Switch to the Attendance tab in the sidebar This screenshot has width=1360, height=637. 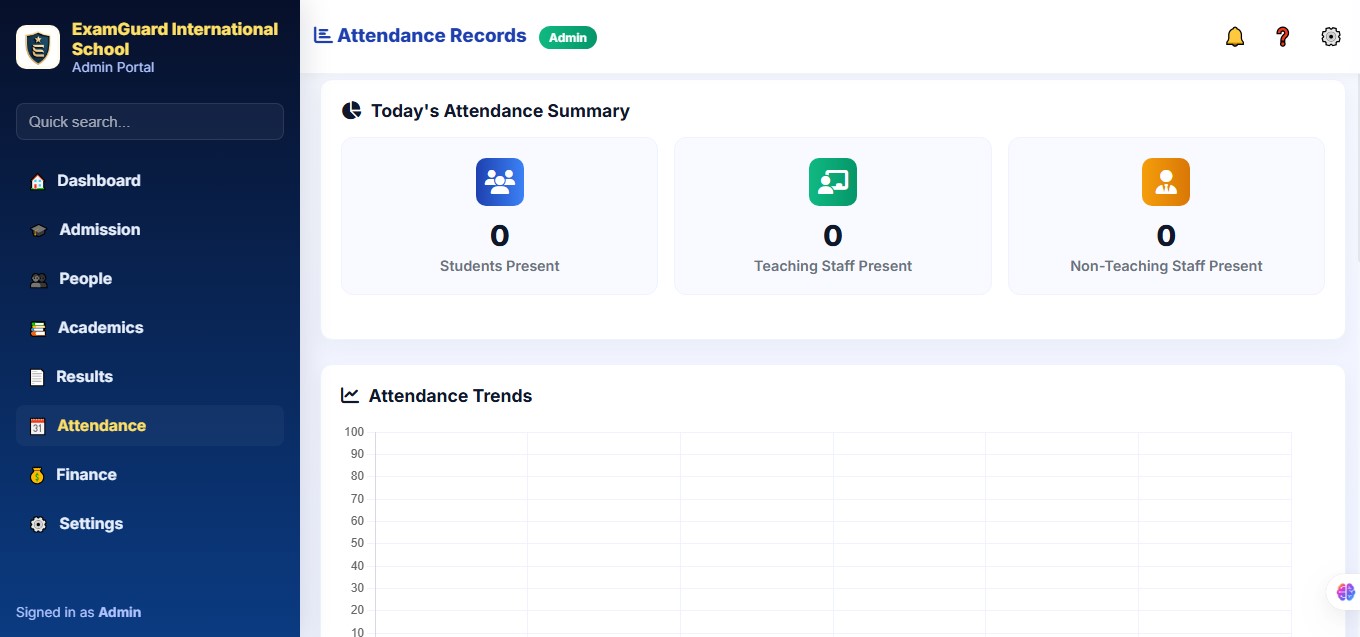click(101, 426)
